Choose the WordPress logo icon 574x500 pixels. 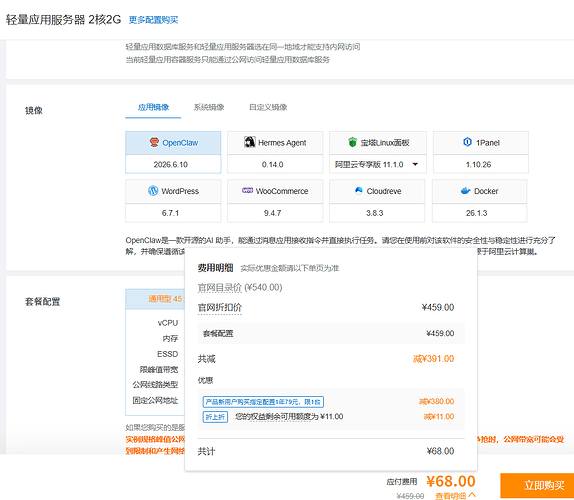[153, 191]
